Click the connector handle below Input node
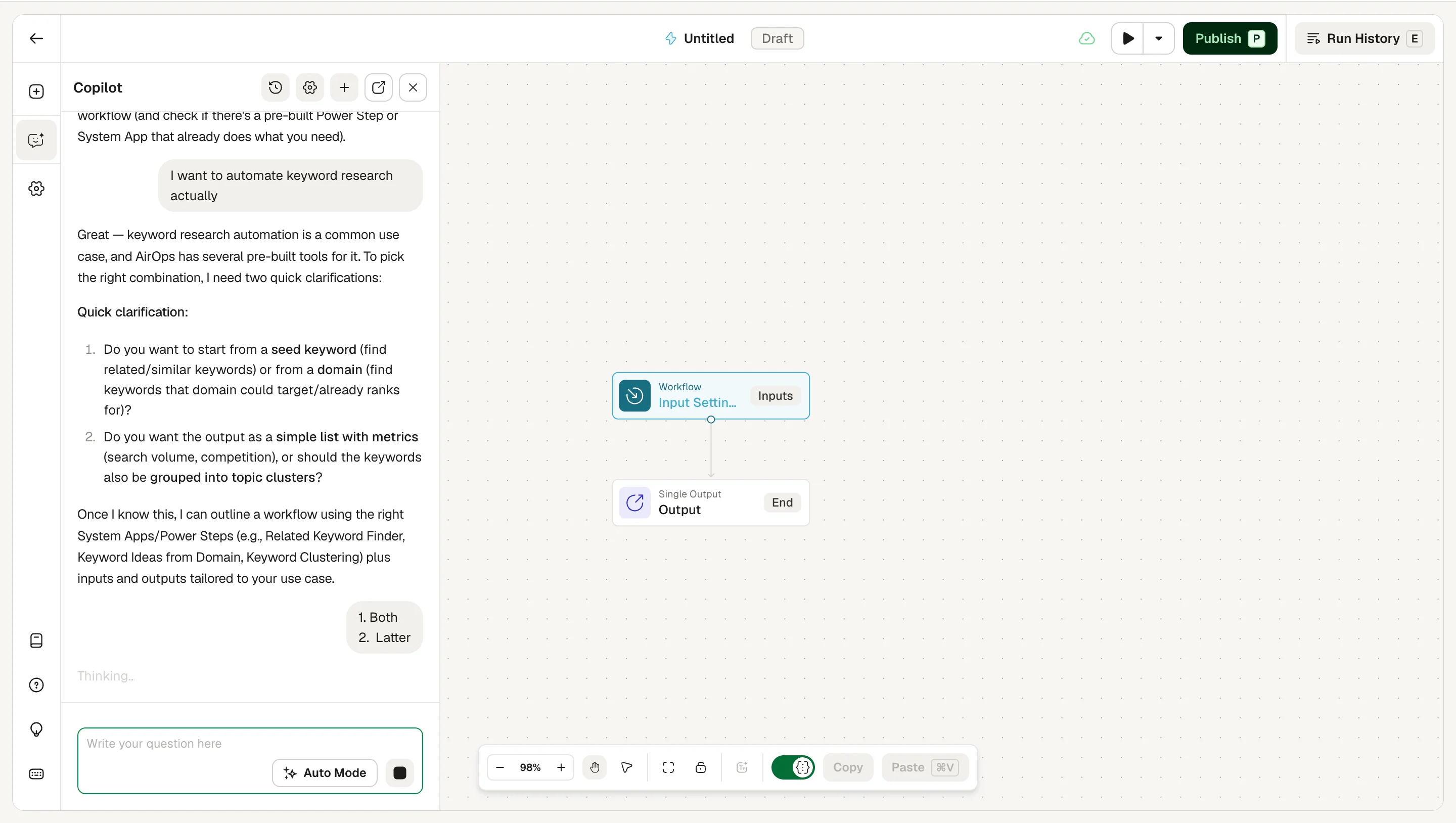Image resolution: width=1456 pixels, height=823 pixels. tap(711, 420)
